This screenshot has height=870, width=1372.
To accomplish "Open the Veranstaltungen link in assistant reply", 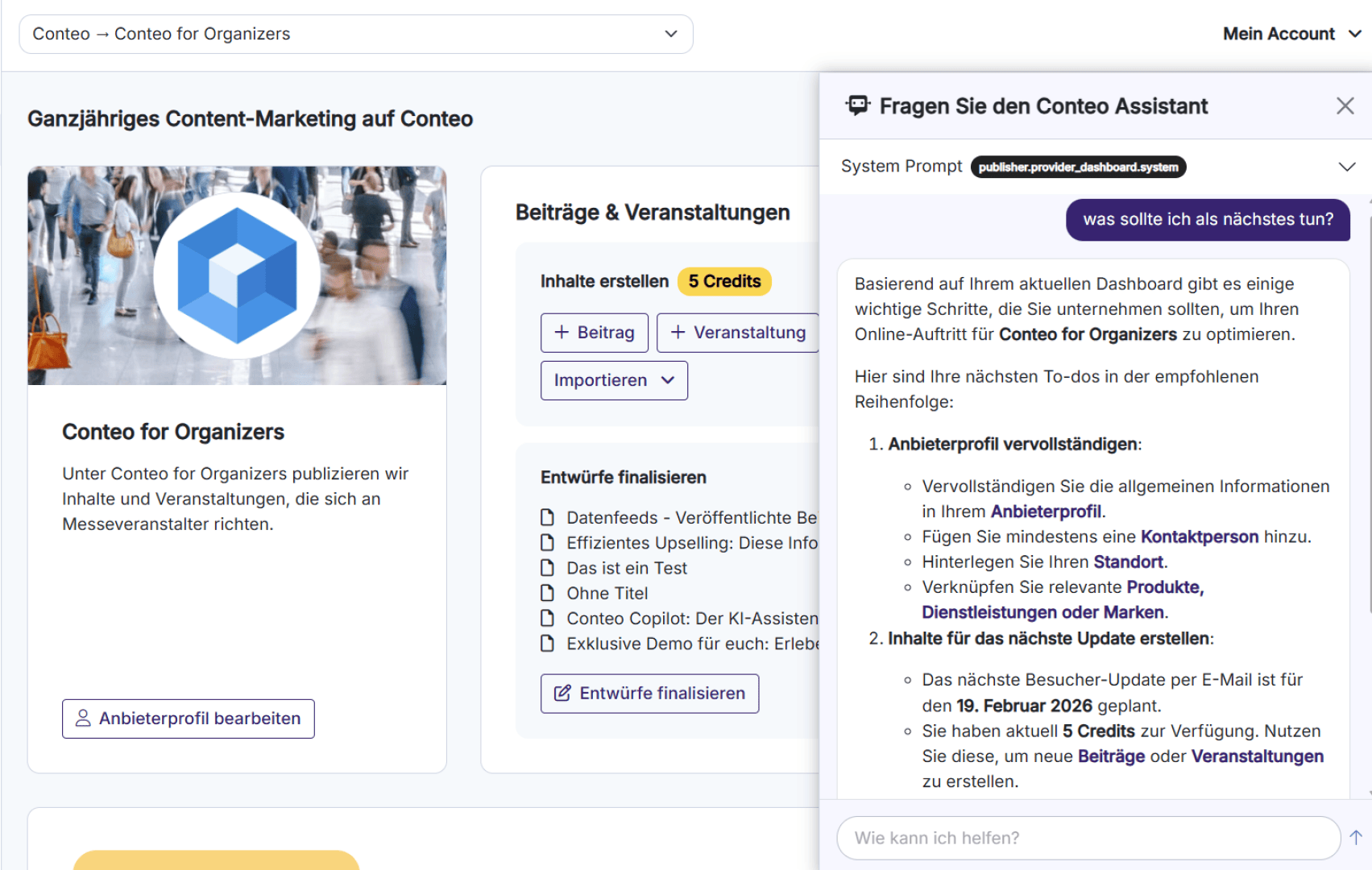I will [1257, 756].
